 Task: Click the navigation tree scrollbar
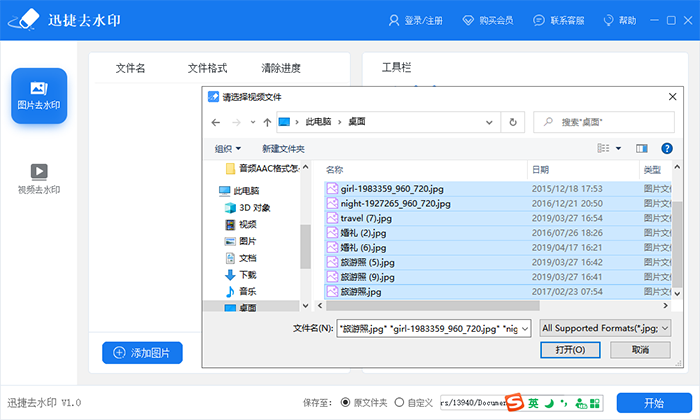click(x=305, y=246)
